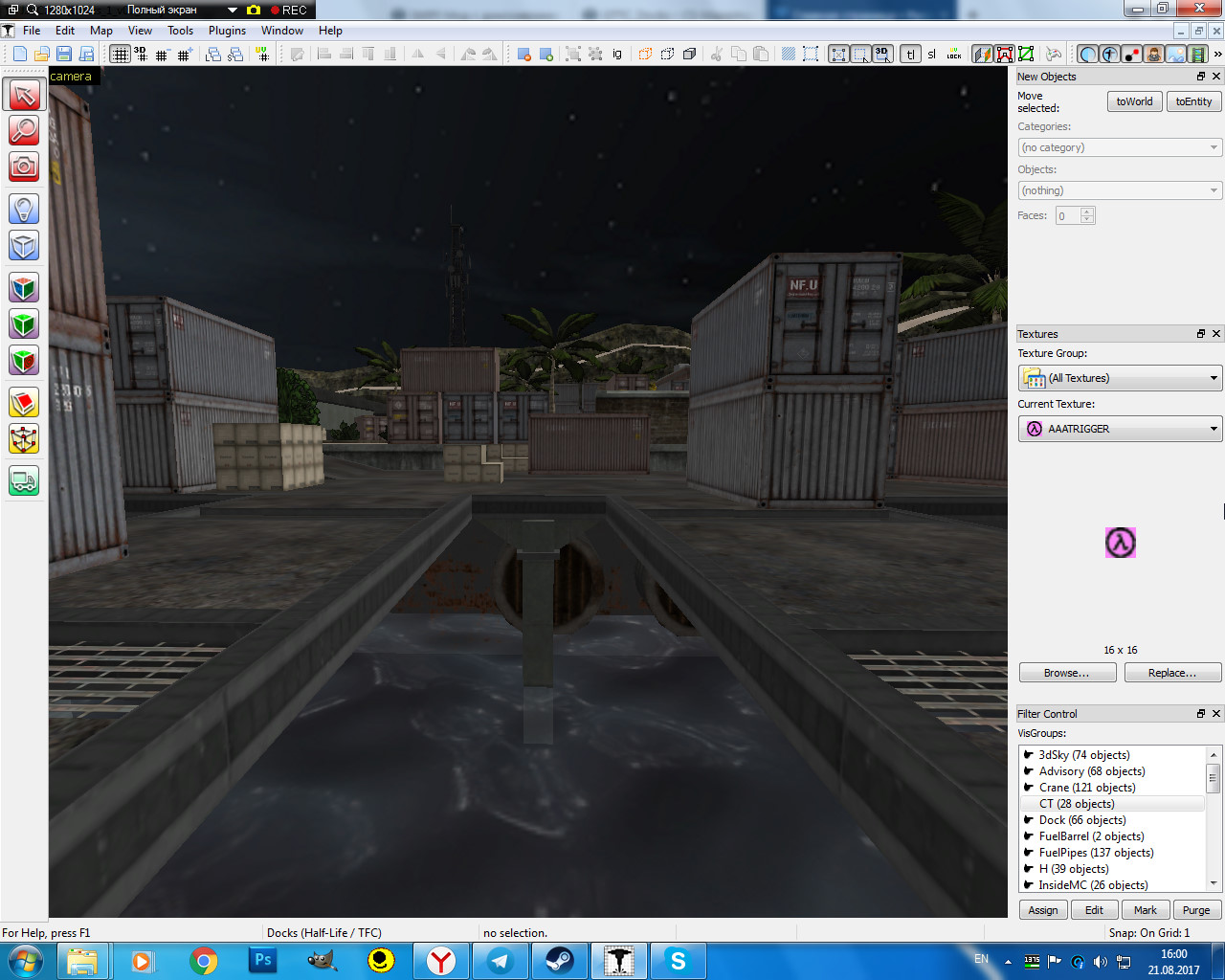Viewport: 1225px width, 980px height.
Task: Open the Plugins menu
Action: coord(228,31)
